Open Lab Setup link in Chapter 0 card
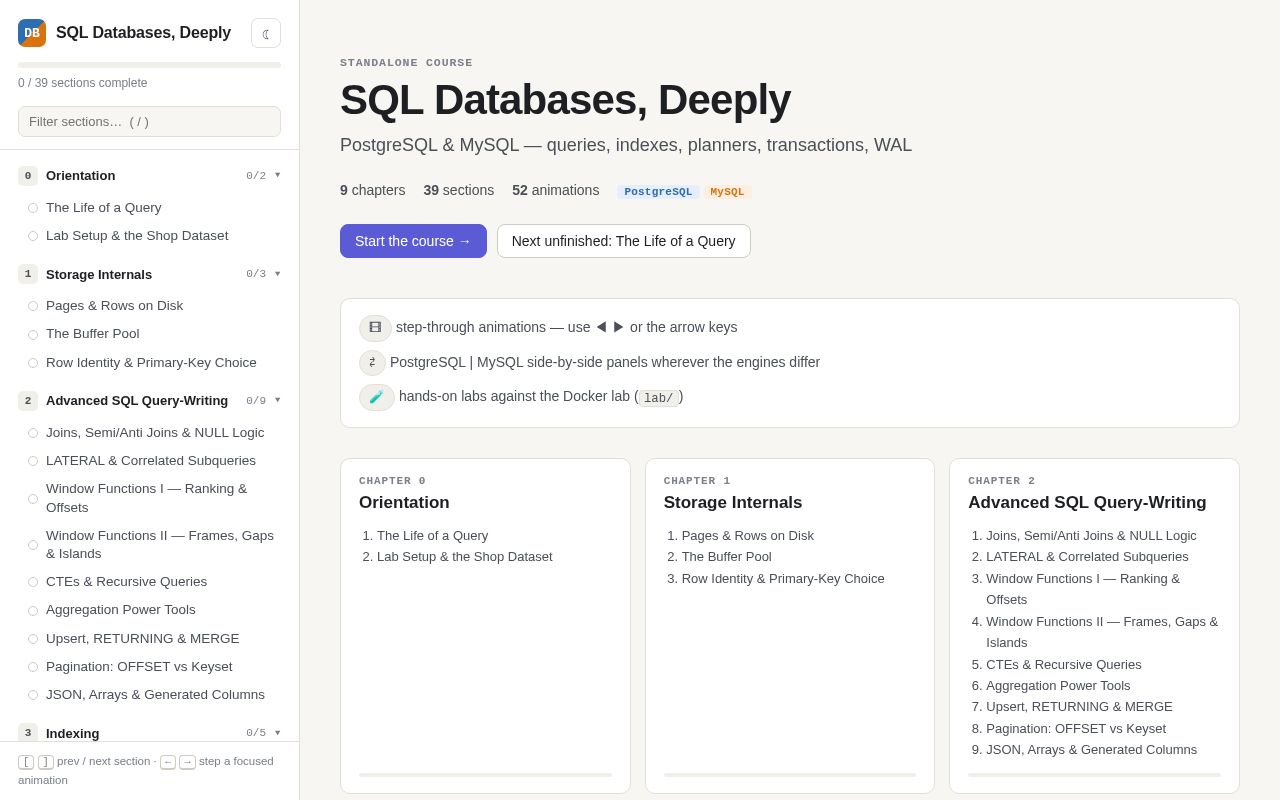The image size is (1280, 800). (464, 557)
